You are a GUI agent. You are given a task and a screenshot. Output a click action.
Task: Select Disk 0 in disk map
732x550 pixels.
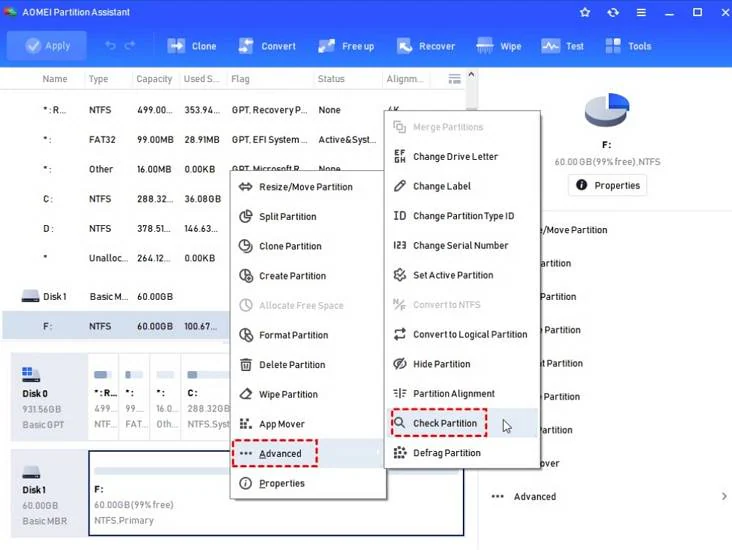pos(49,397)
